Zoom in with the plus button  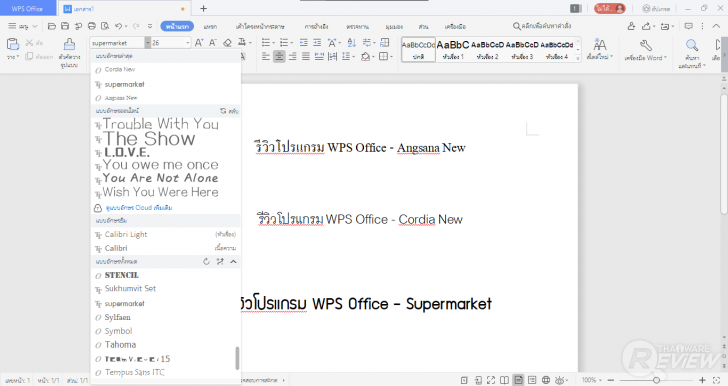point(702,380)
